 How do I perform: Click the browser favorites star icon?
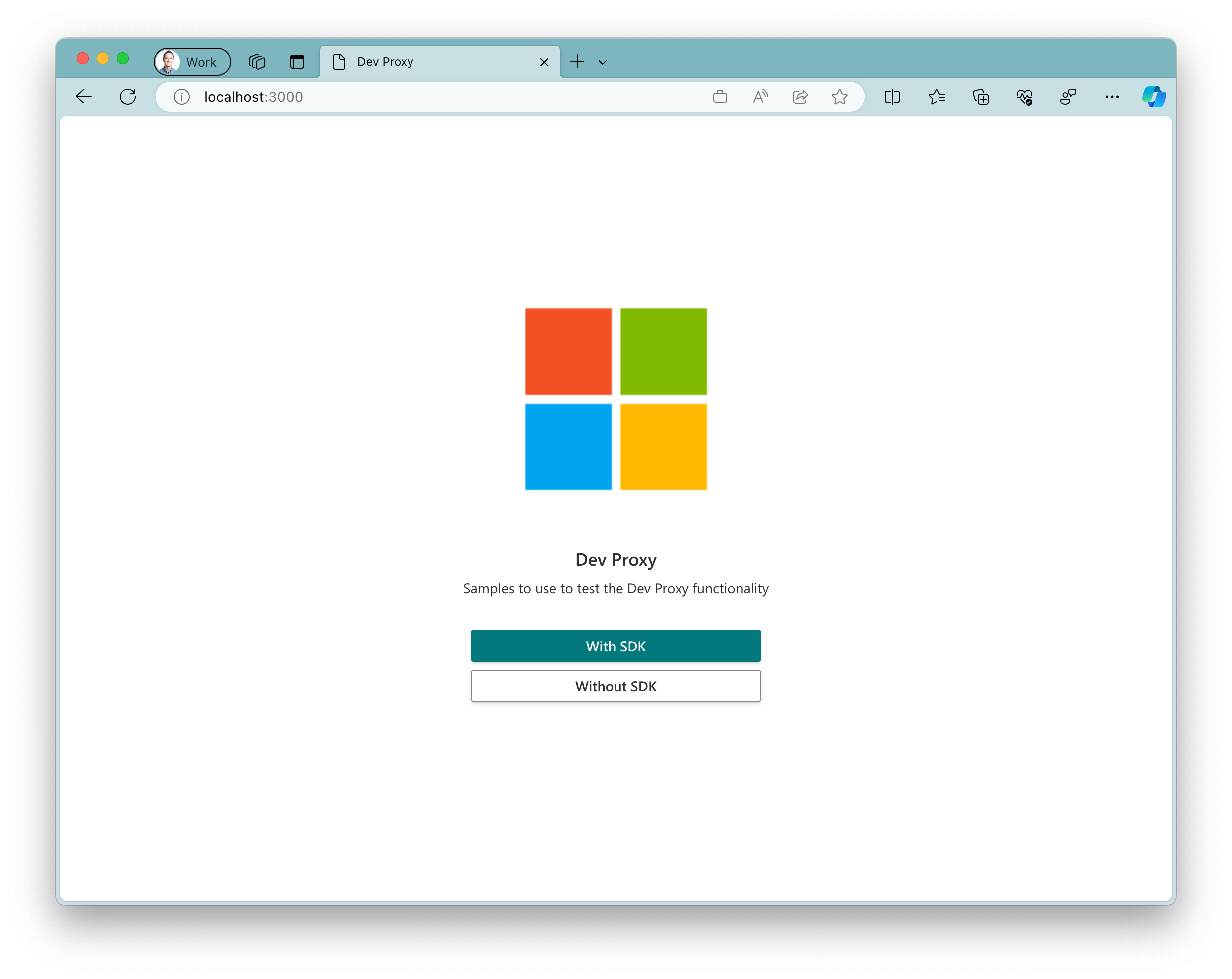[840, 97]
